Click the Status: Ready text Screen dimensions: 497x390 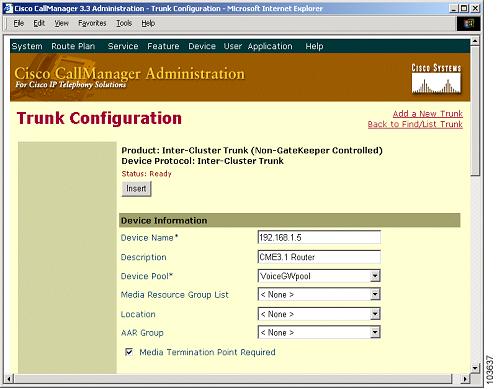[x=146, y=174]
